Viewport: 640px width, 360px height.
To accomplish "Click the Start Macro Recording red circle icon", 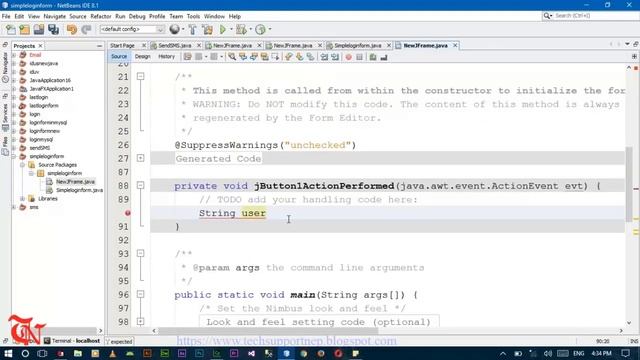I will 348,57.
